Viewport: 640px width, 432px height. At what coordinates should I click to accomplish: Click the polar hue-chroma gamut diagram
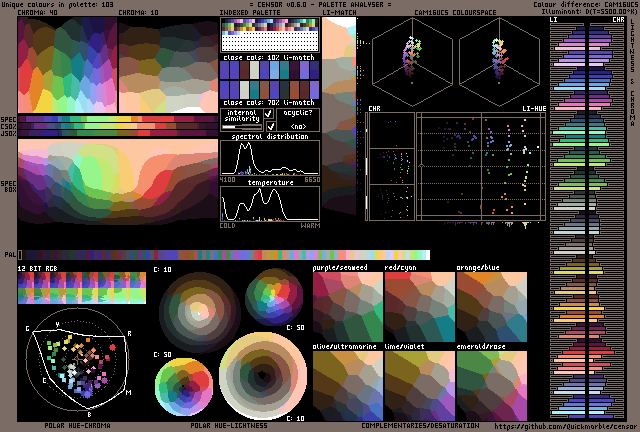pyautogui.click(x=78, y=359)
